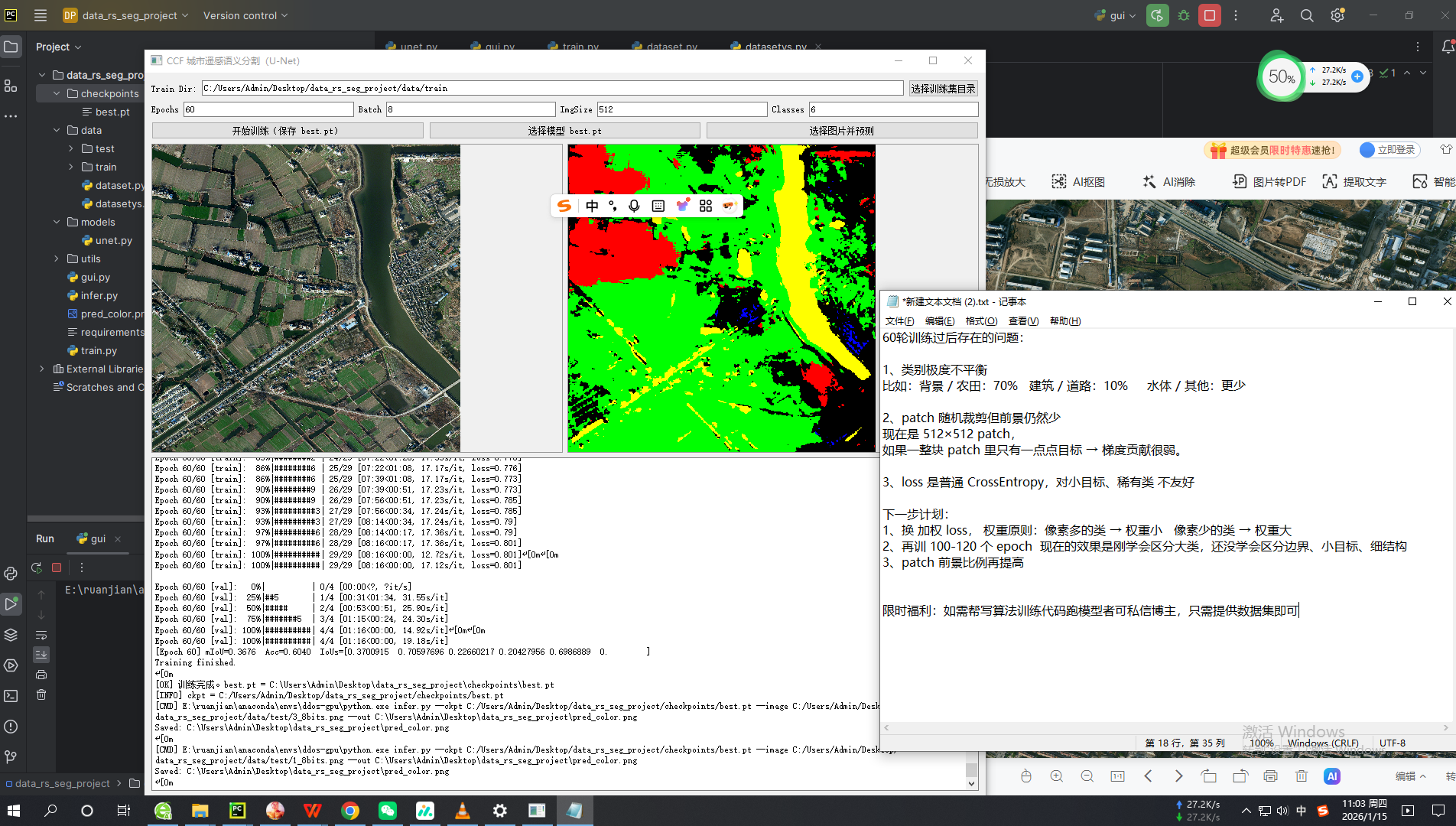Collapse the data folder in project tree

[57, 130]
